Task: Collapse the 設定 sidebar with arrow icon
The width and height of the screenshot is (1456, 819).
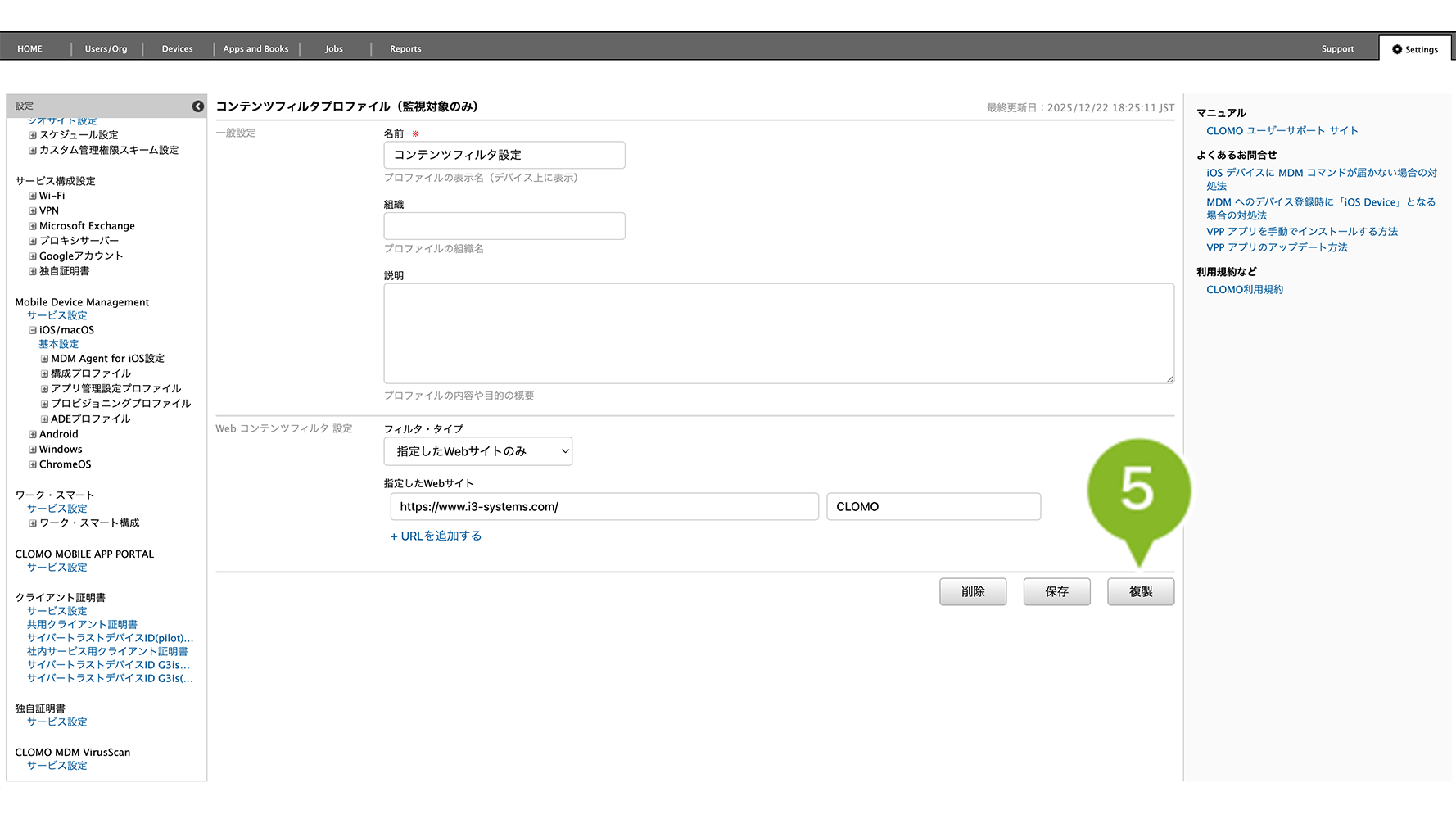Action: point(197,106)
